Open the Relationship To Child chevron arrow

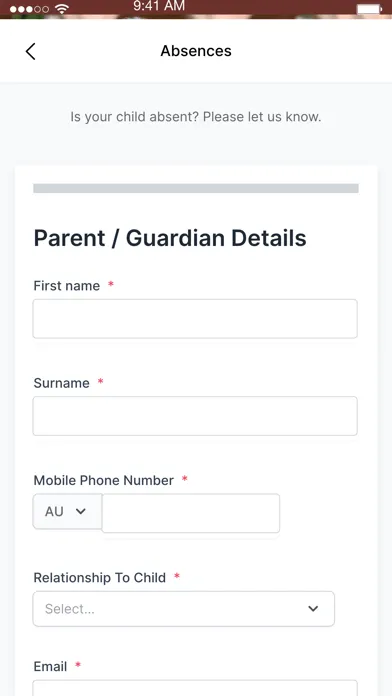(313, 609)
